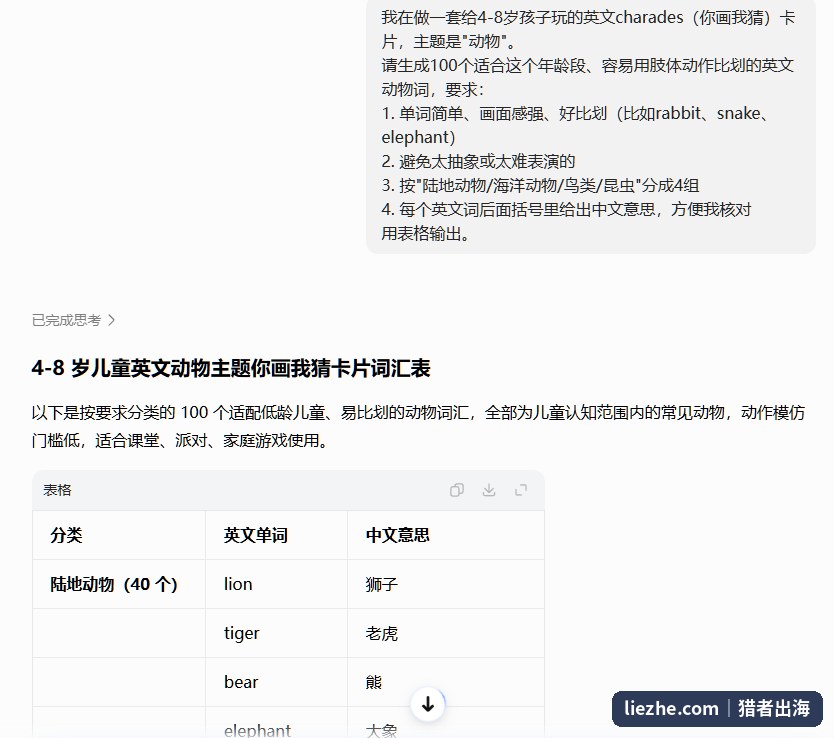Select the 陆地动物 (40 个) category cell

(x=119, y=584)
